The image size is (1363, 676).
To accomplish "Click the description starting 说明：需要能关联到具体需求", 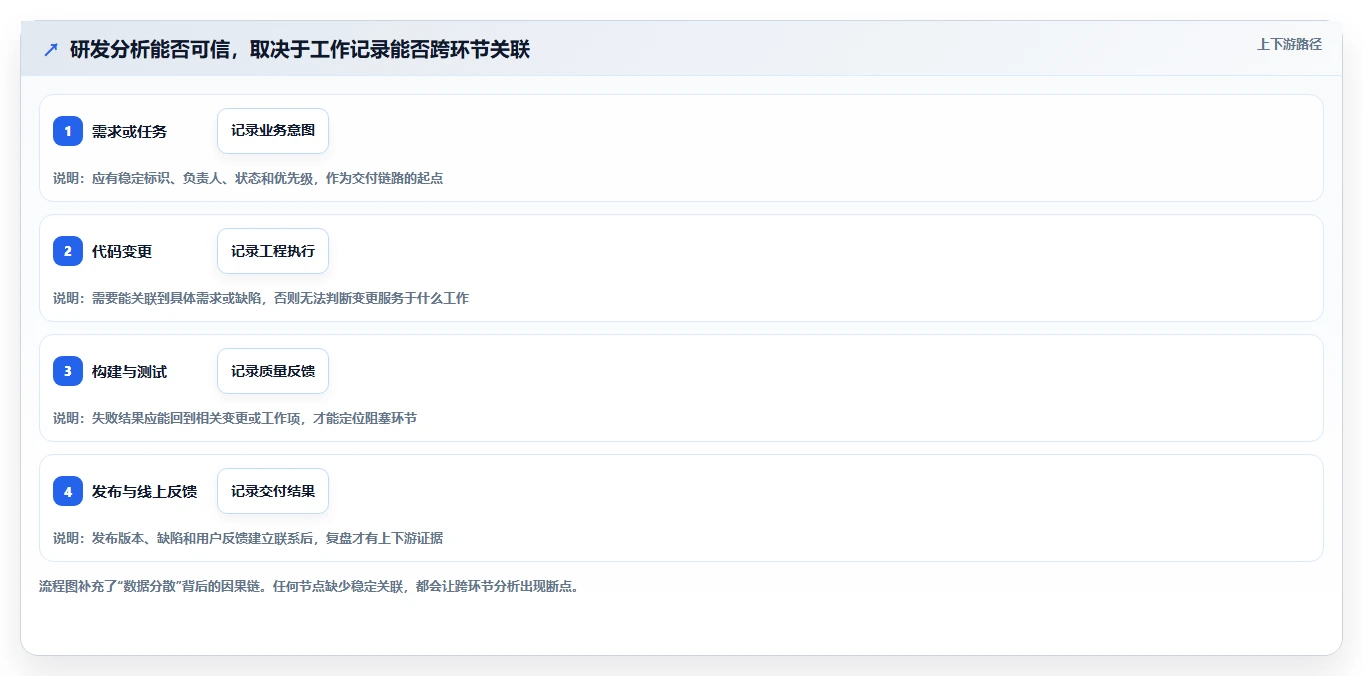I will coord(261,298).
